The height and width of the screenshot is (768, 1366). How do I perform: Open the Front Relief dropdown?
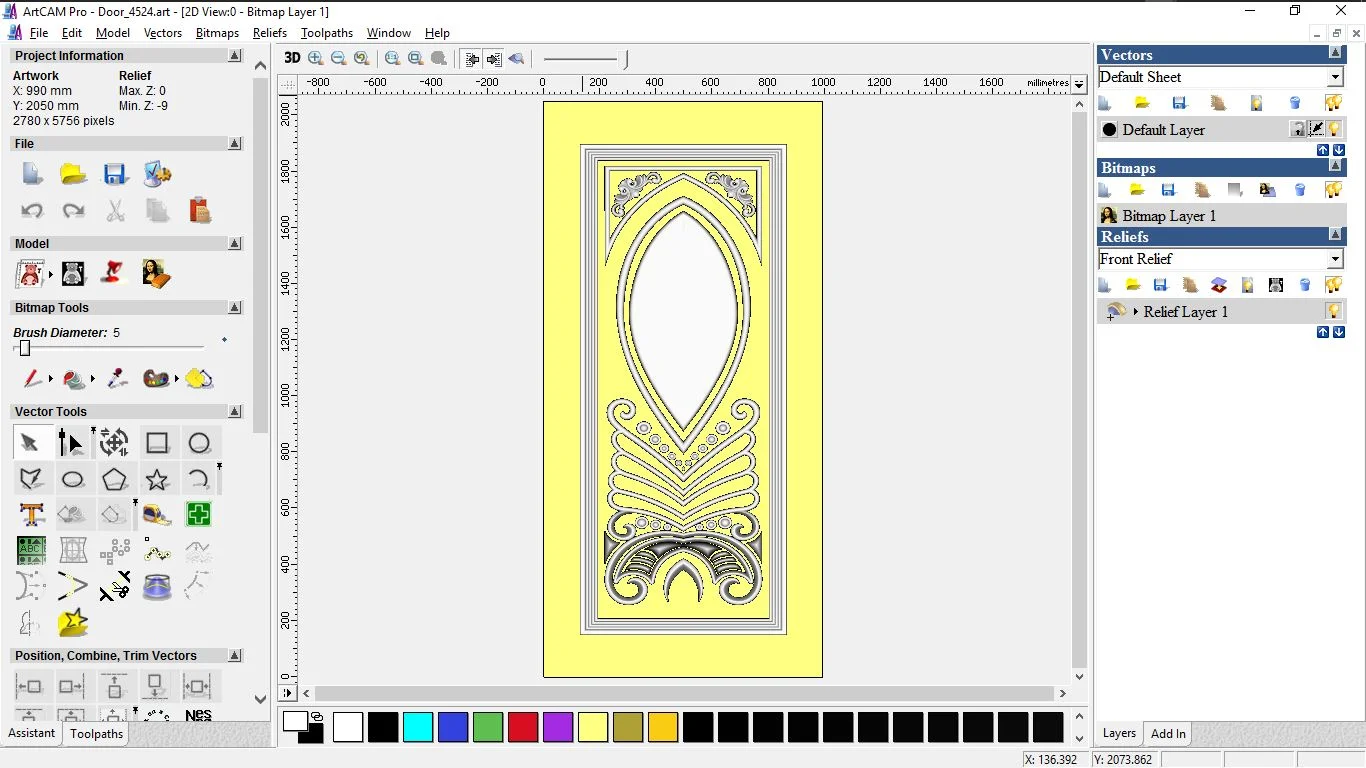[x=1335, y=259]
